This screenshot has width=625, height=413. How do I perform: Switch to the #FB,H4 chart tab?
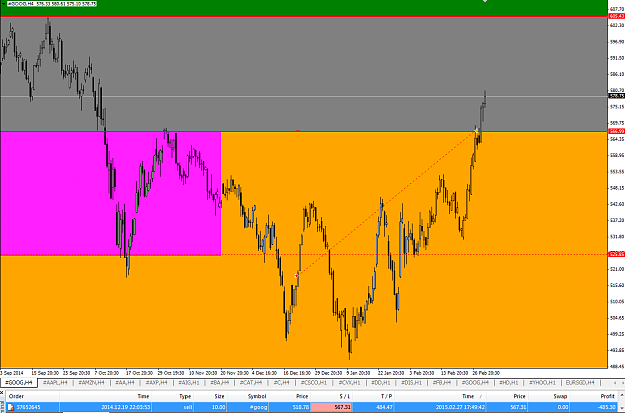(x=442, y=383)
